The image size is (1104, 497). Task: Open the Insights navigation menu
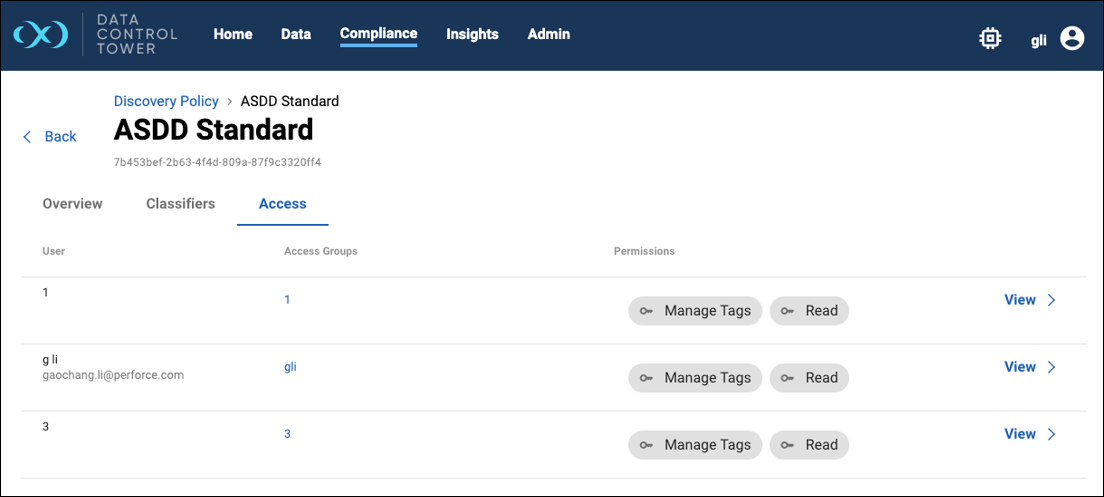[472, 34]
